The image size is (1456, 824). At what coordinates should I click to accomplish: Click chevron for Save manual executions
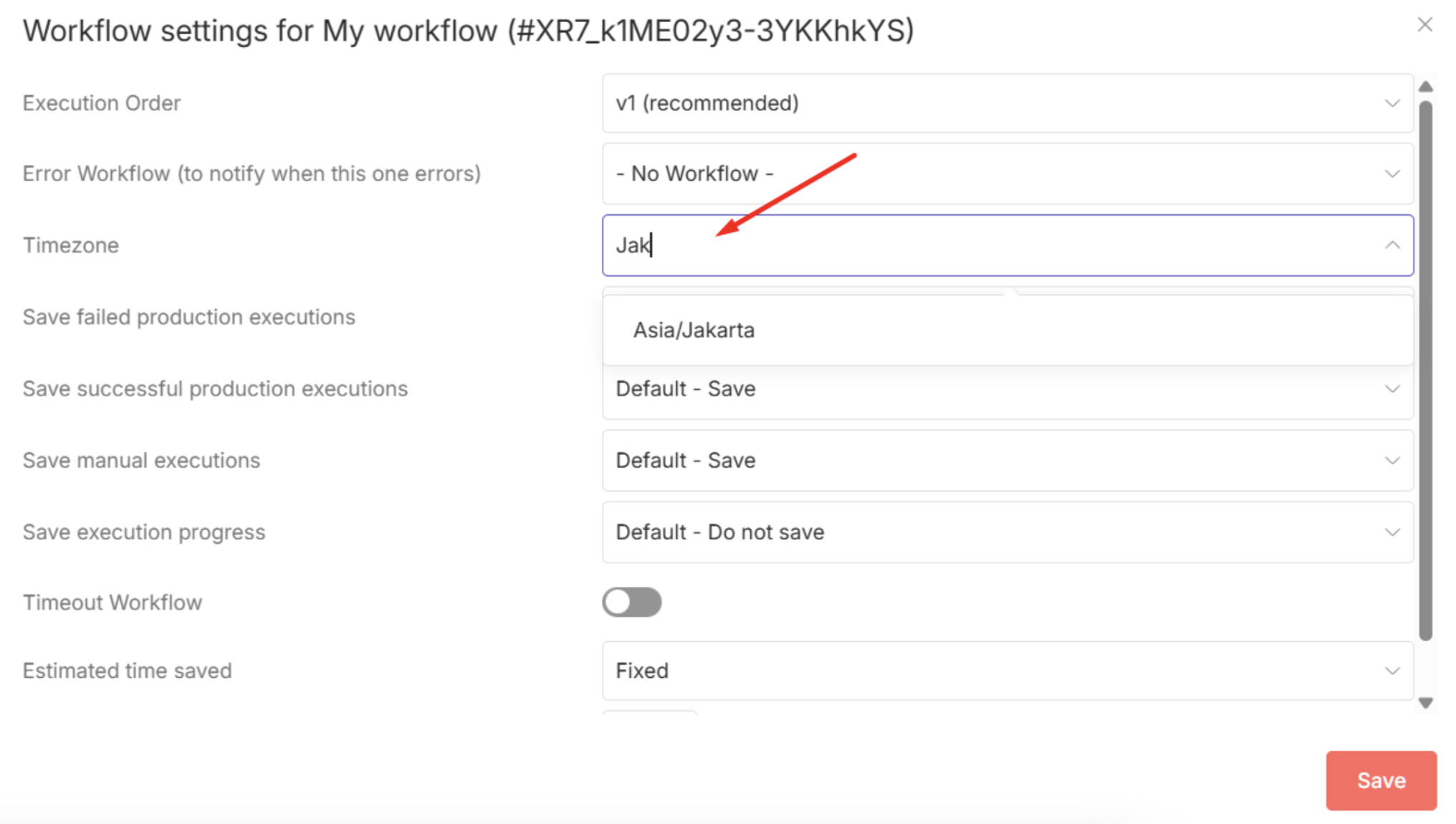1392,461
